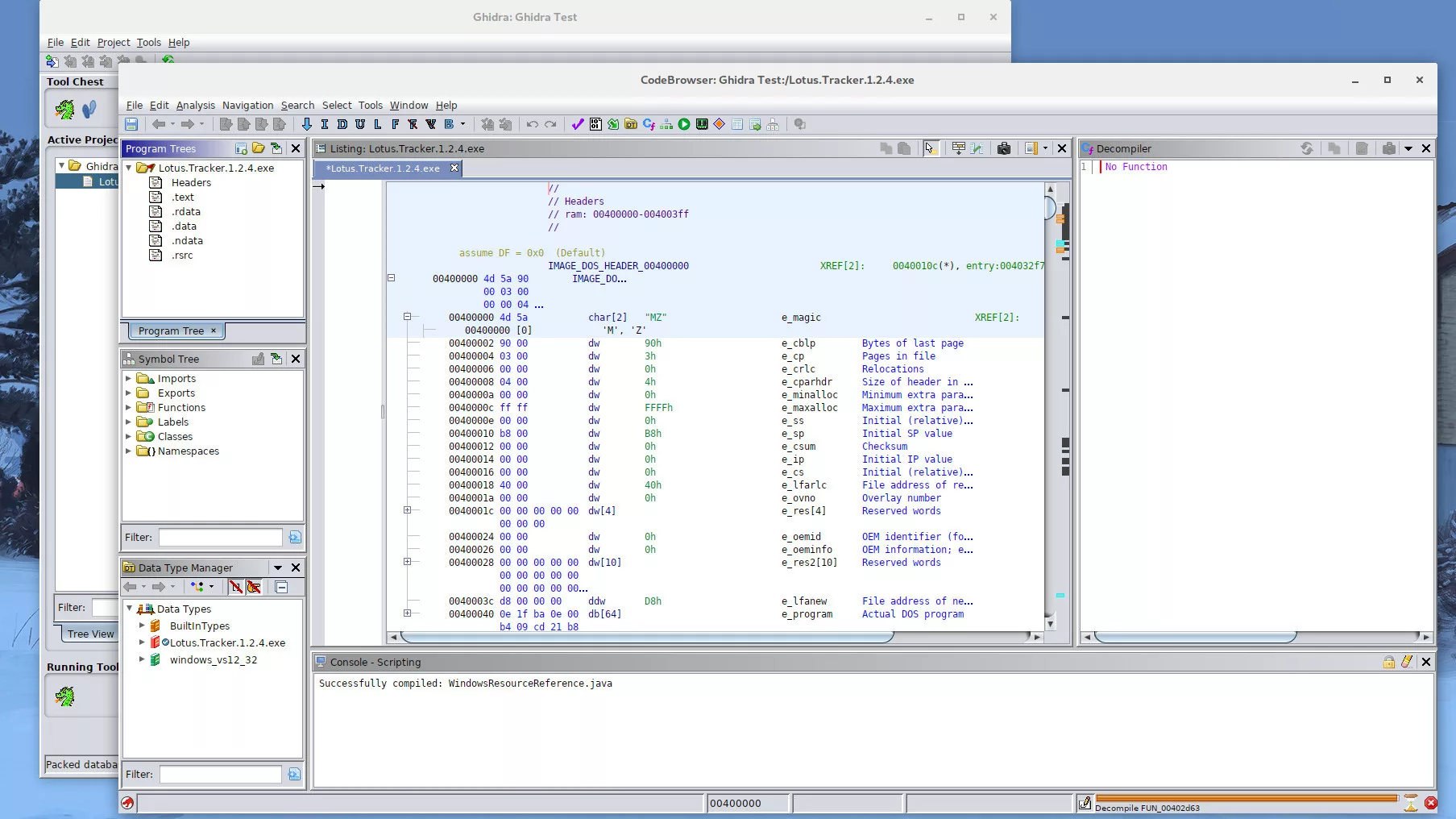Expand the Exports folder in Symbol Tree
Screen dimensions: 1456x819
[x=128, y=393]
